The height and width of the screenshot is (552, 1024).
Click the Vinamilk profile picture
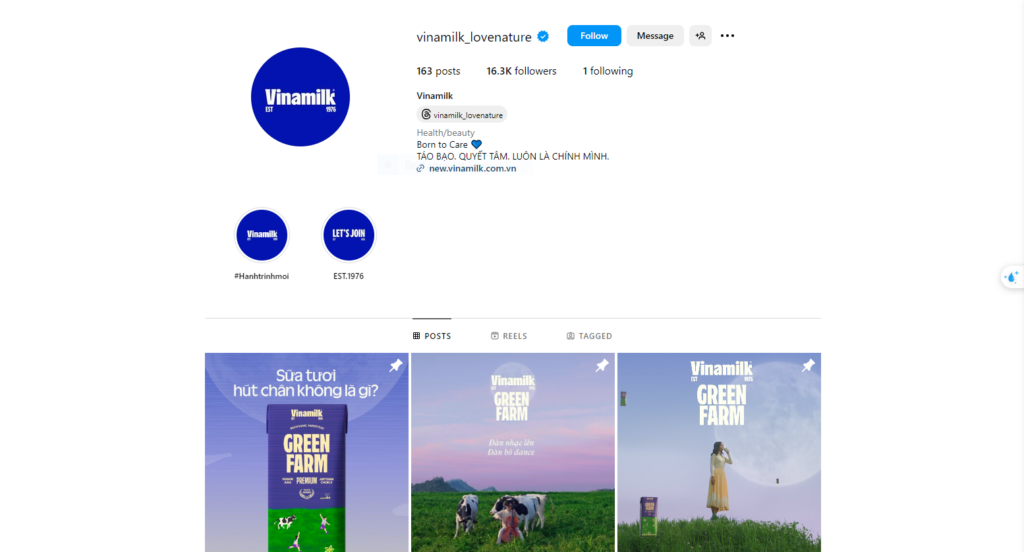coord(300,97)
